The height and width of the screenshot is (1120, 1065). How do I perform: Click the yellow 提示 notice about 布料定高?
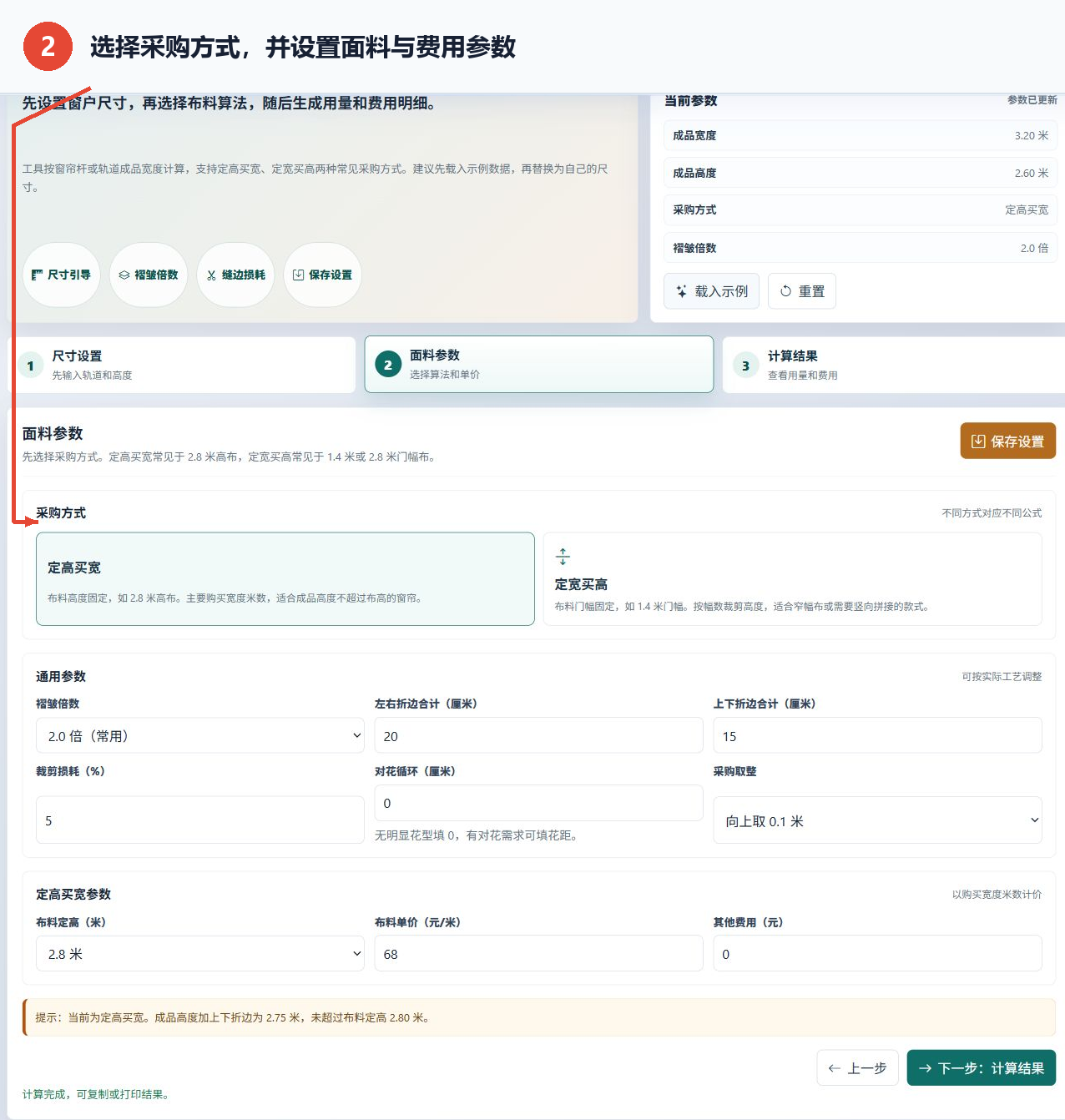click(x=539, y=1017)
